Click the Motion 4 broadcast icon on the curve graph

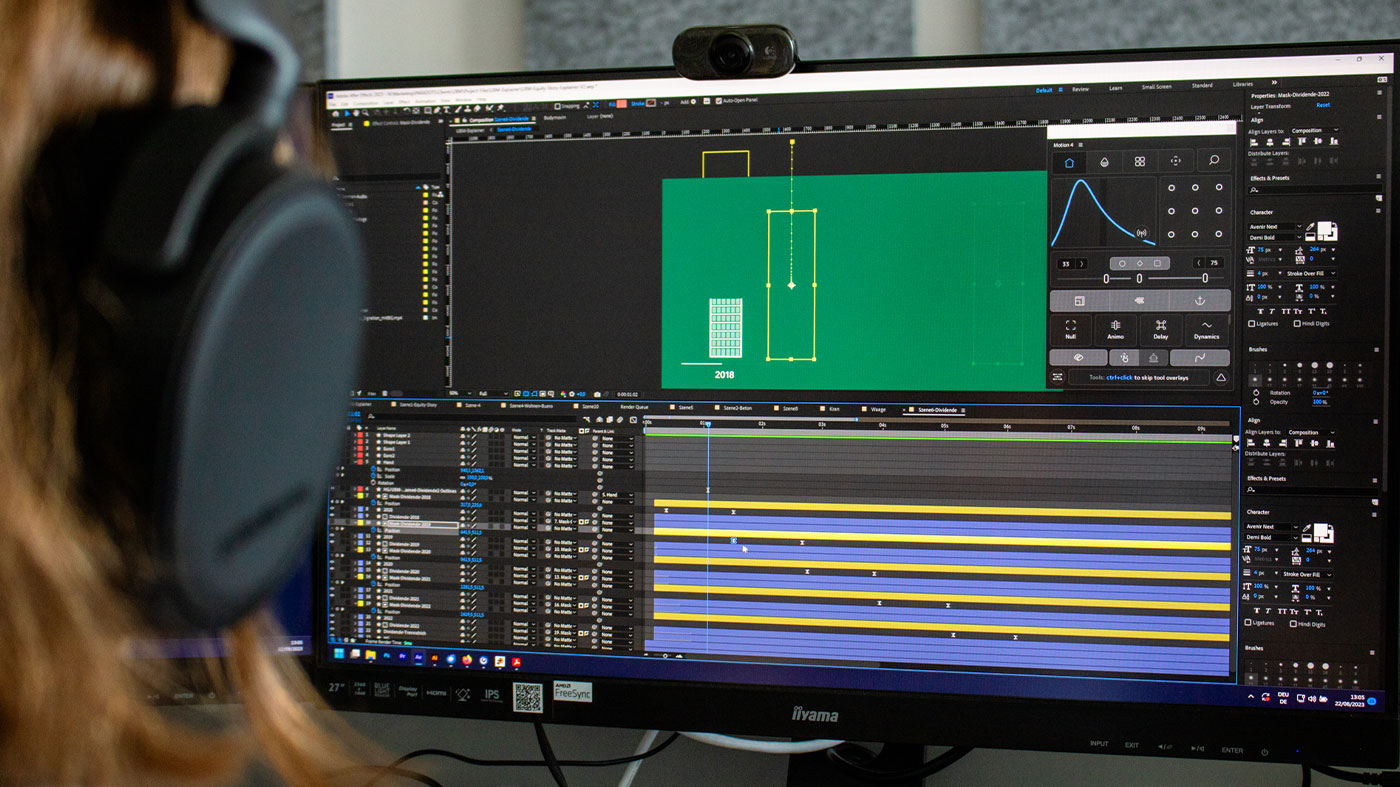1141,233
